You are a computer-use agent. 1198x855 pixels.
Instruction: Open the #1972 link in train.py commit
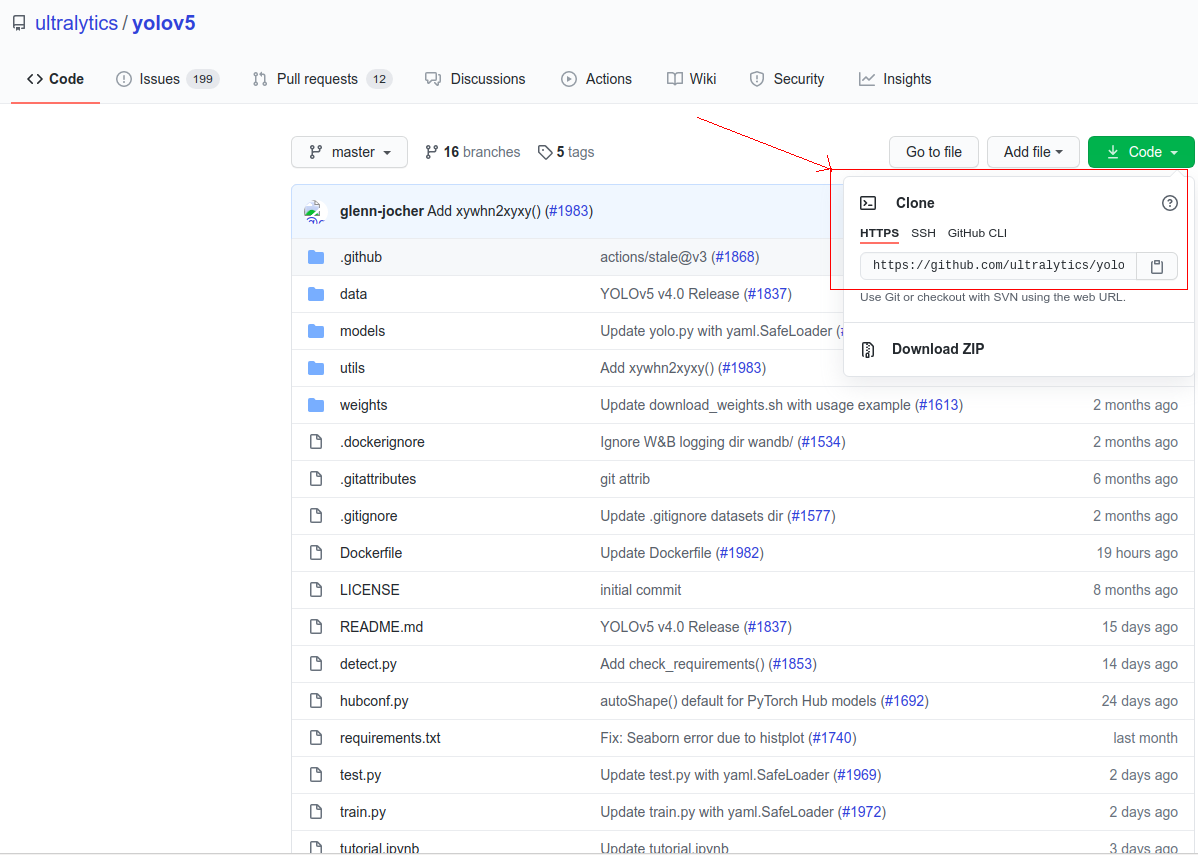862,812
